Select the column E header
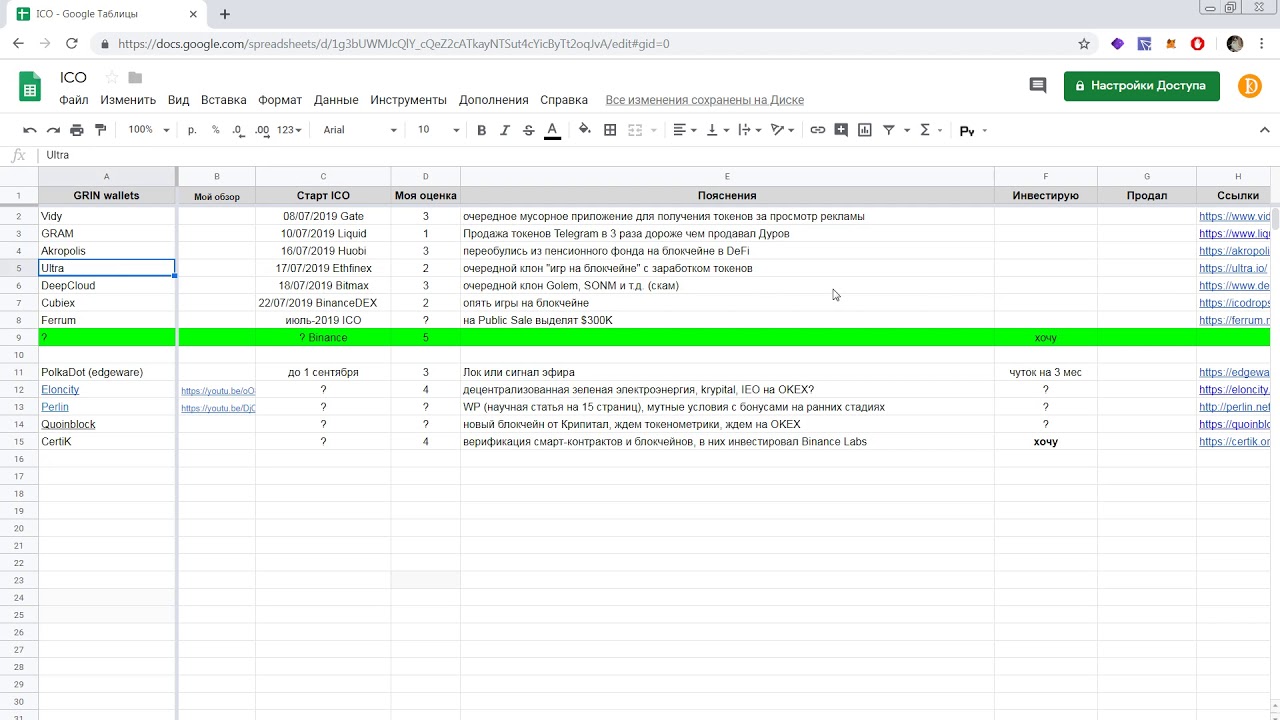Viewport: 1280px width, 720px height. pyautogui.click(x=727, y=176)
